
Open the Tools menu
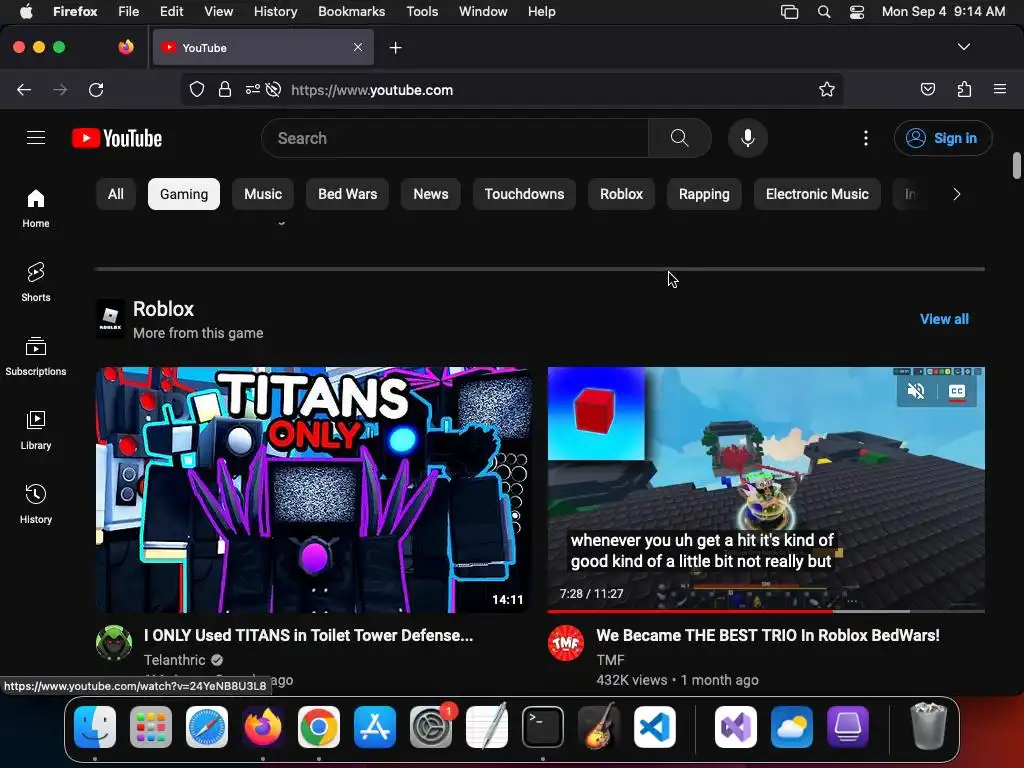422,11
